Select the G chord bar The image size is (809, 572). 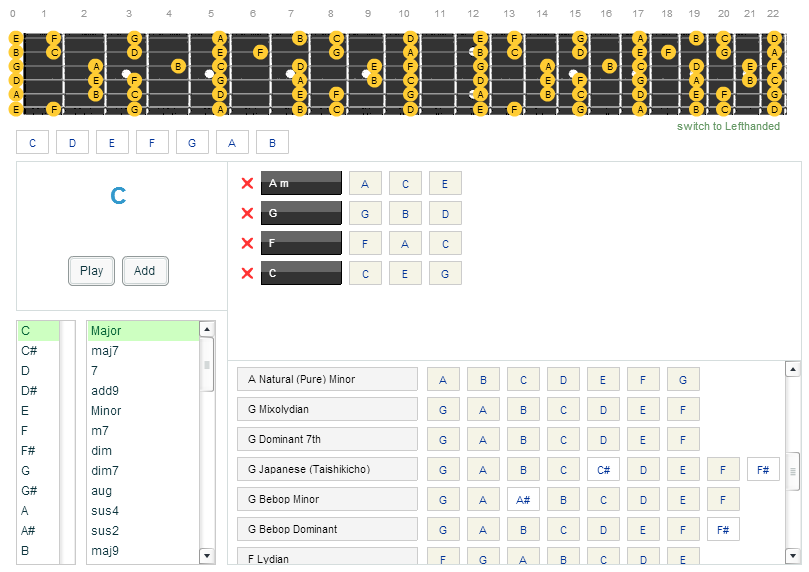(301, 213)
